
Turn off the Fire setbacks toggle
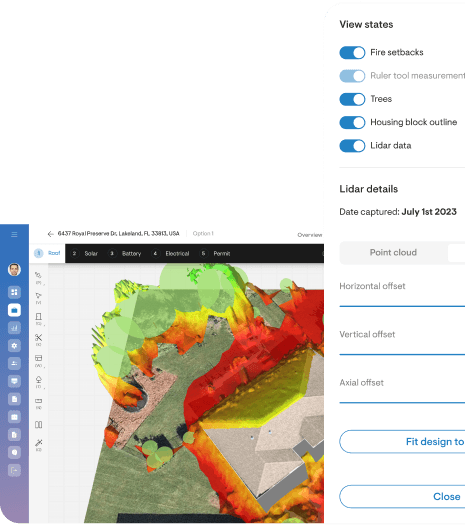pyautogui.click(x=352, y=53)
